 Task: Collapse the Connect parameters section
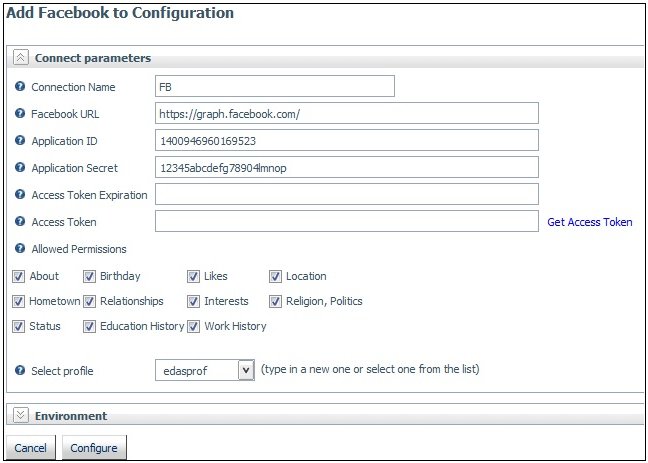tap(21, 58)
